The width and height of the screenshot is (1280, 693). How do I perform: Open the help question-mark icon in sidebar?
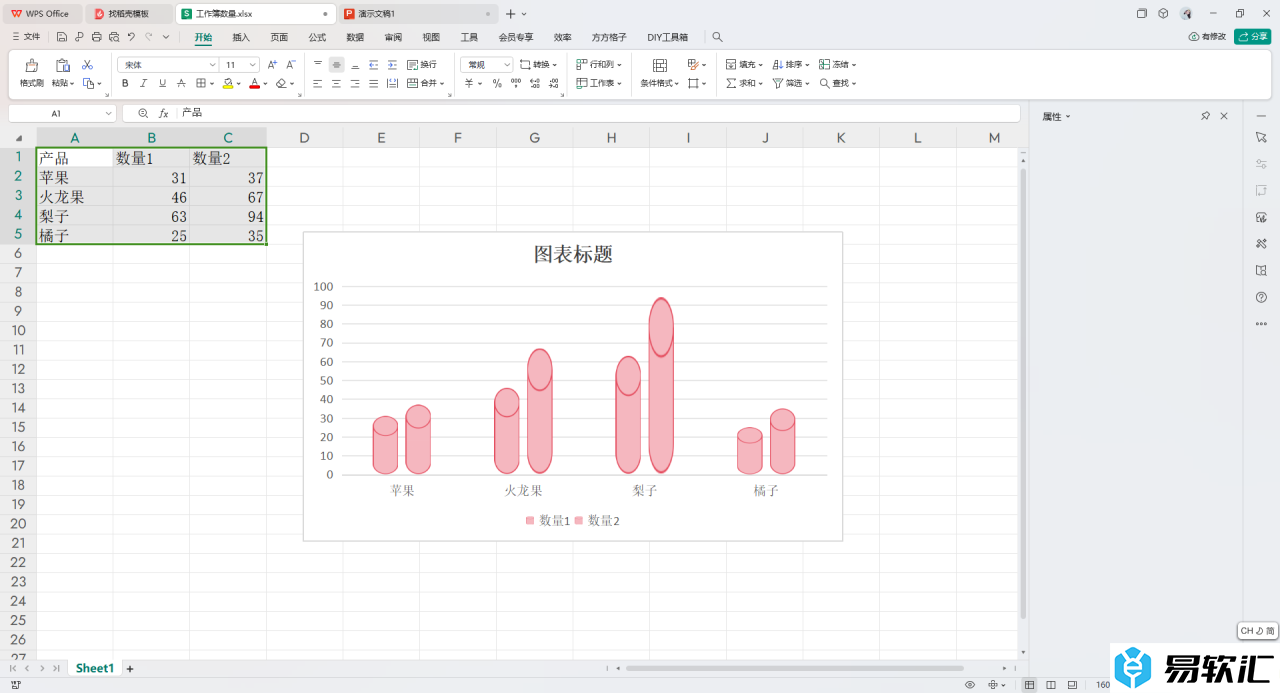pos(1261,297)
